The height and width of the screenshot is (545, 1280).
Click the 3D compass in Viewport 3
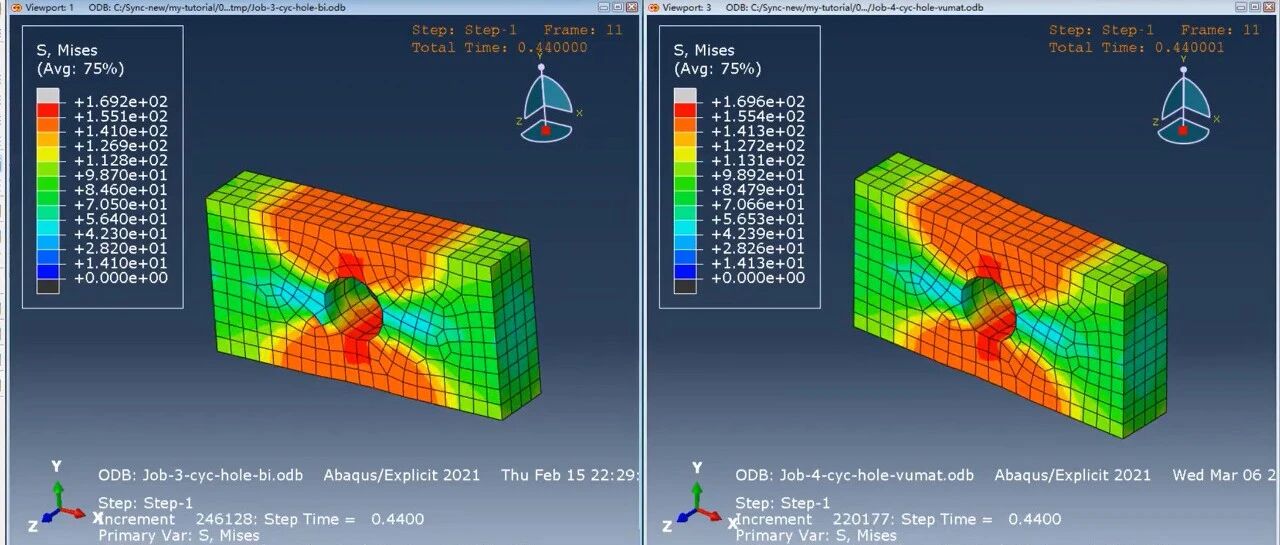(1184, 106)
